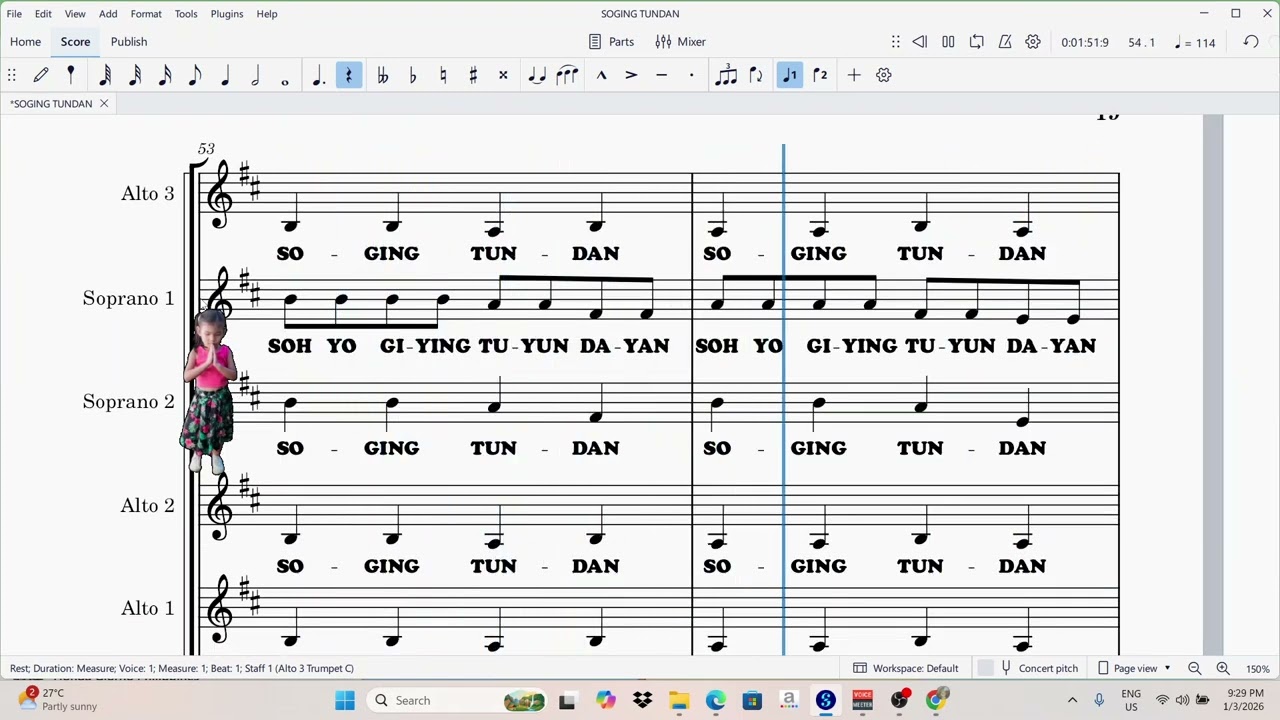This screenshot has height=720, width=1280.
Task: Open the Add menu
Action: pyautogui.click(x=108, y=14)
